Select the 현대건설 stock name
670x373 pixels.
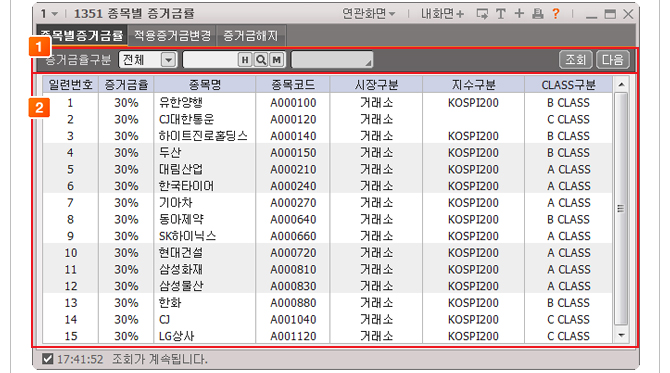[181, 253]
